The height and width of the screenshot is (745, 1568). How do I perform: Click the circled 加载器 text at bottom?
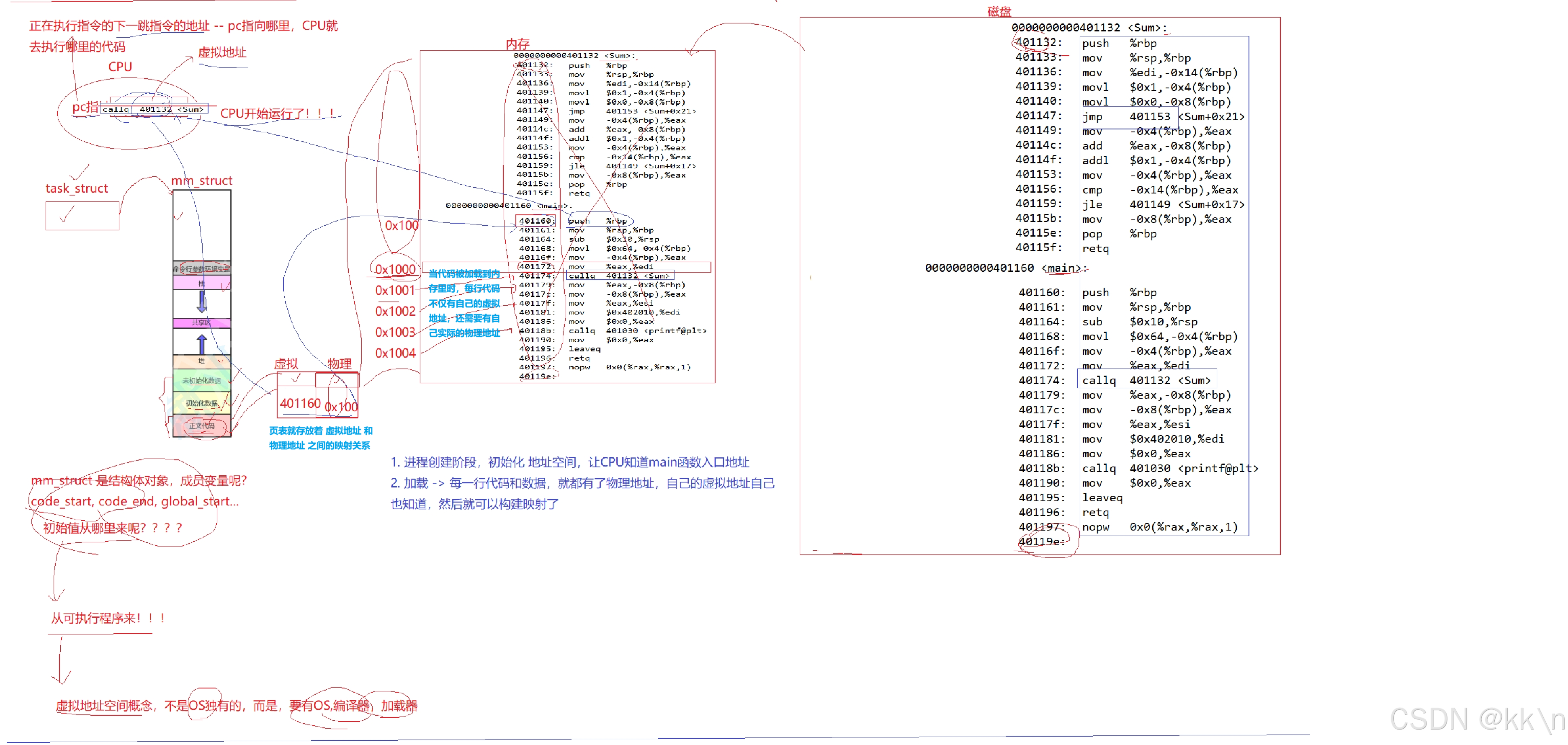[399, 706]
